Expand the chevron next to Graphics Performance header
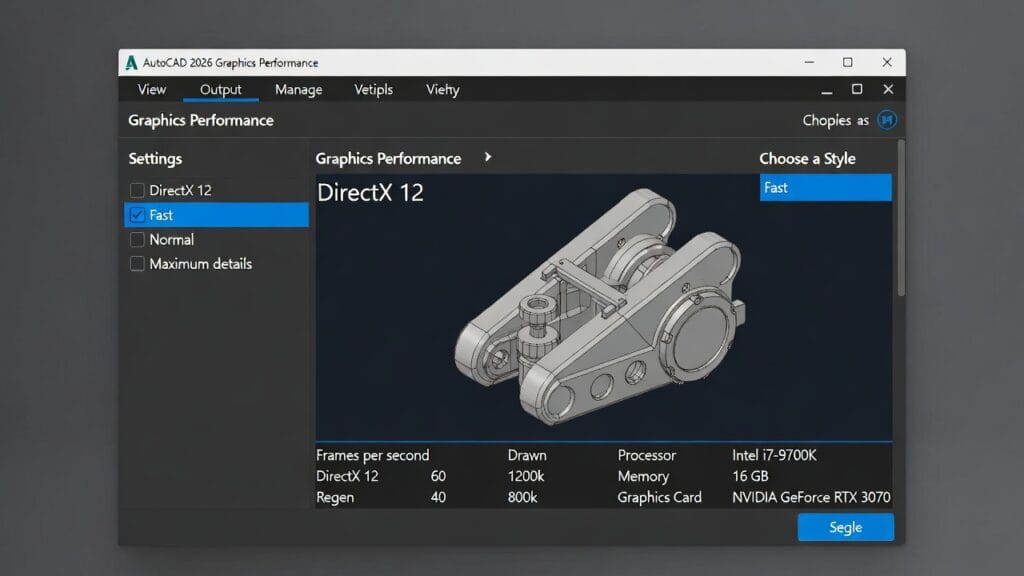The image size is (1024, 576). click(x=488, y=158)
